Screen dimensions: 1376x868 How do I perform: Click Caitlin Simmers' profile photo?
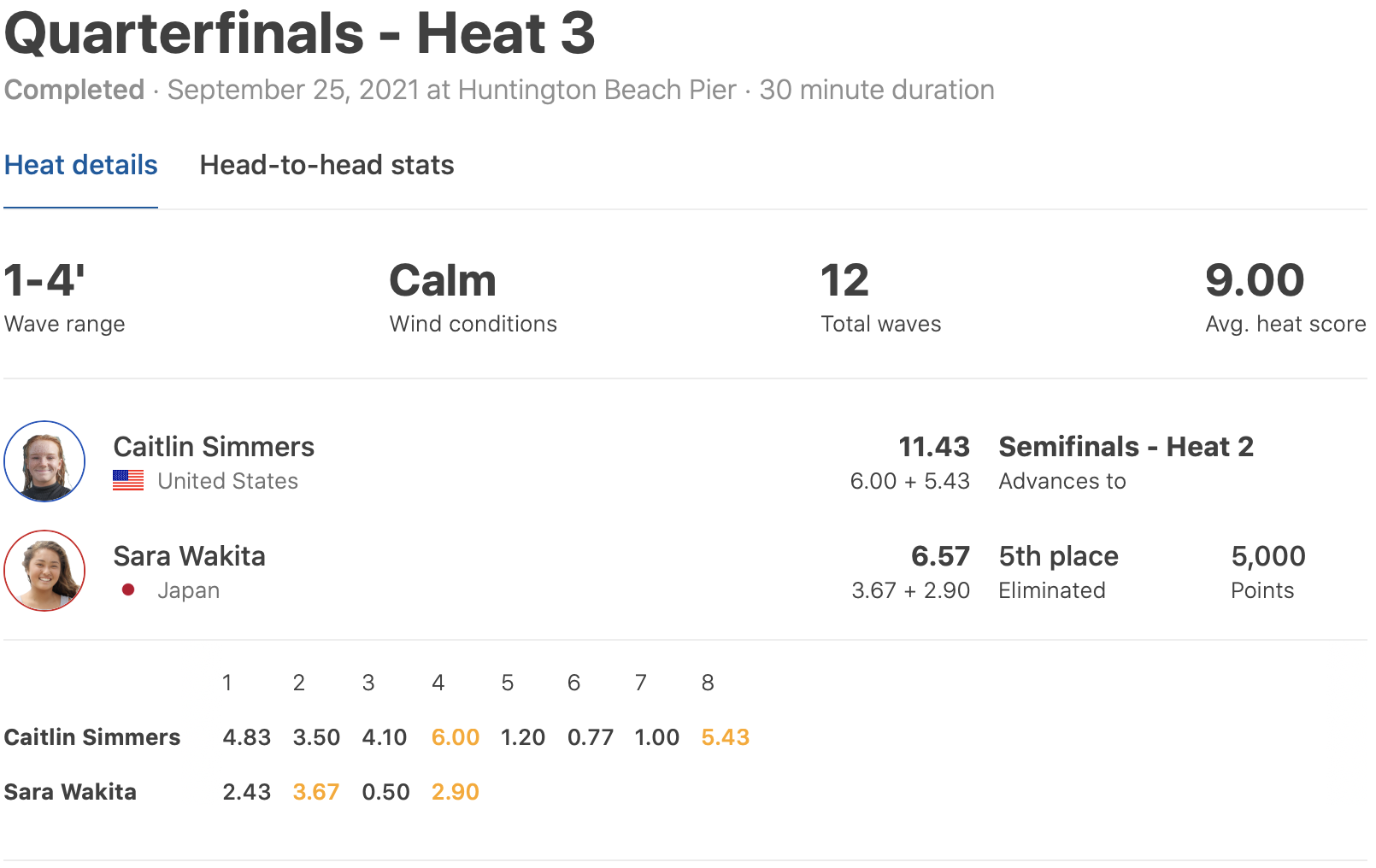(44, 461)
